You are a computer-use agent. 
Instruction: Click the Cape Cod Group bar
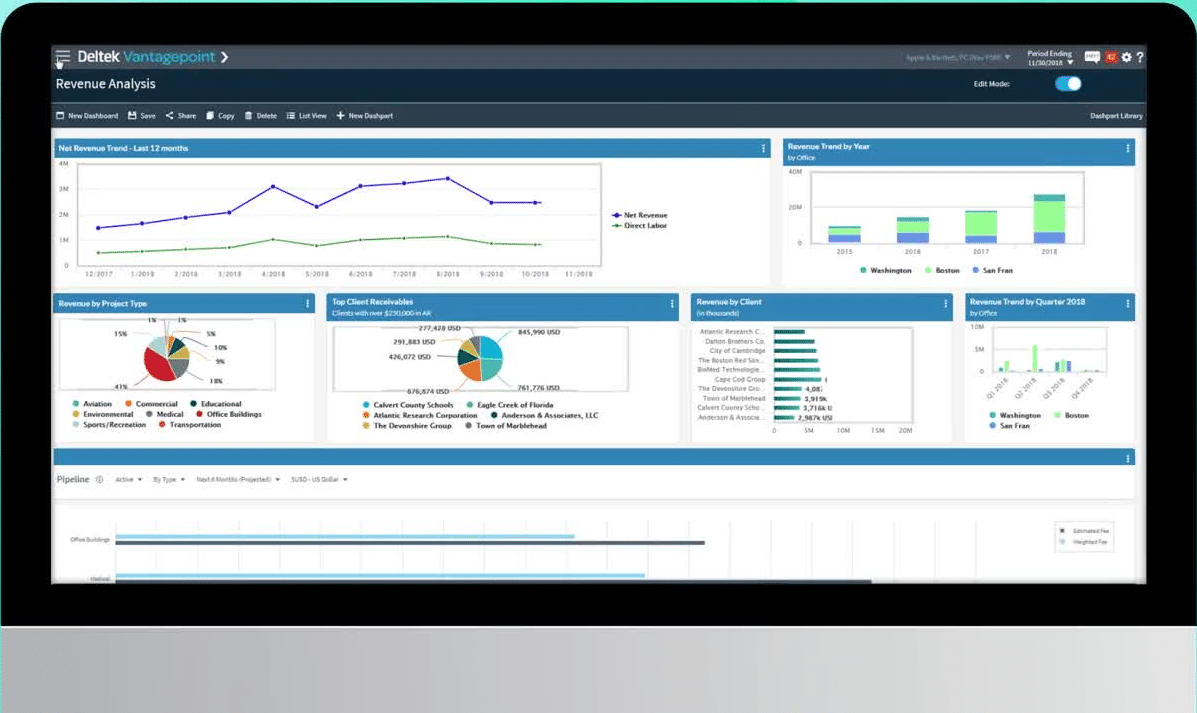[x=798, y=379]
